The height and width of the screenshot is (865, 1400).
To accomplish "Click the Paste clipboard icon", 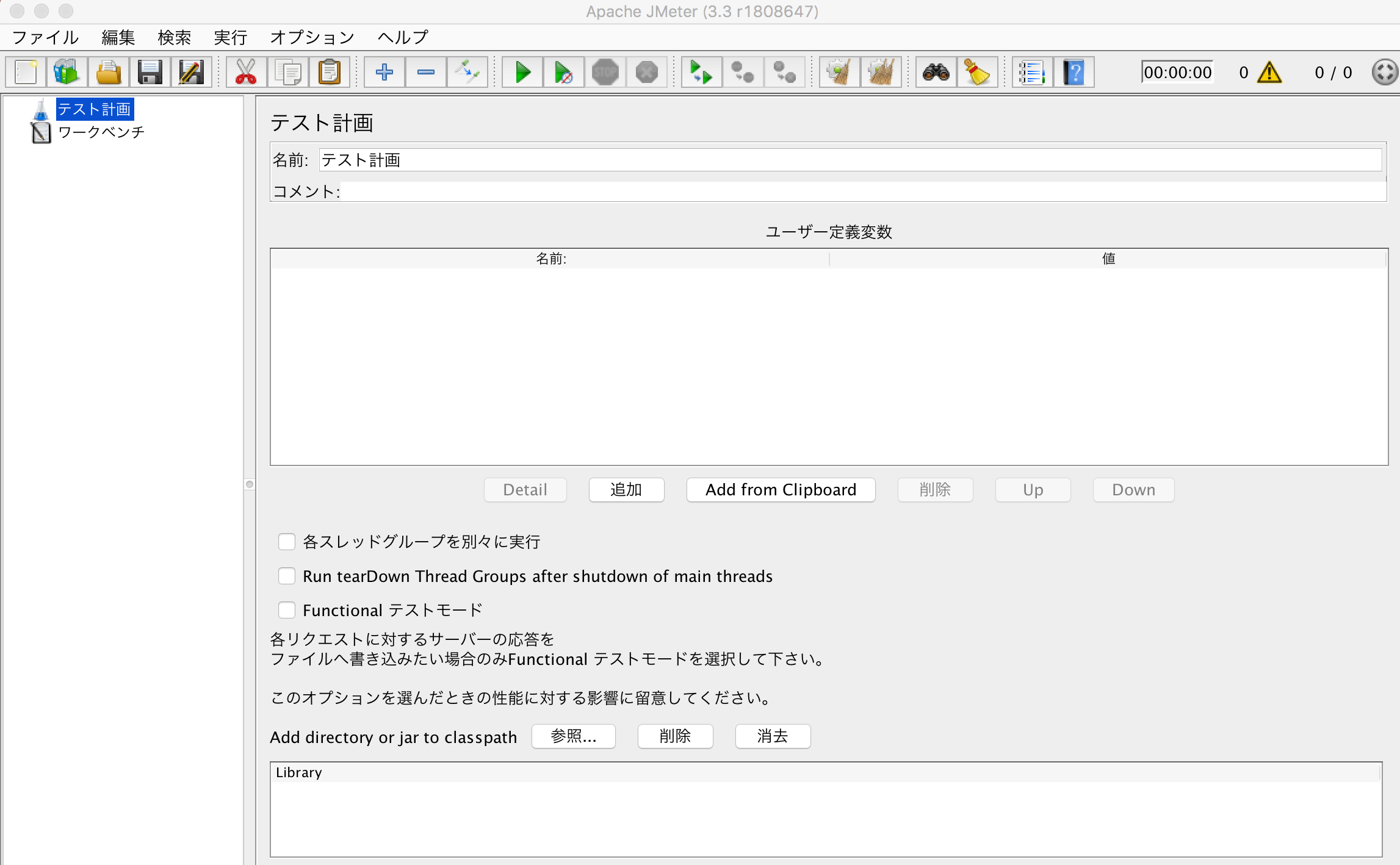I will (x=330, y=73).
